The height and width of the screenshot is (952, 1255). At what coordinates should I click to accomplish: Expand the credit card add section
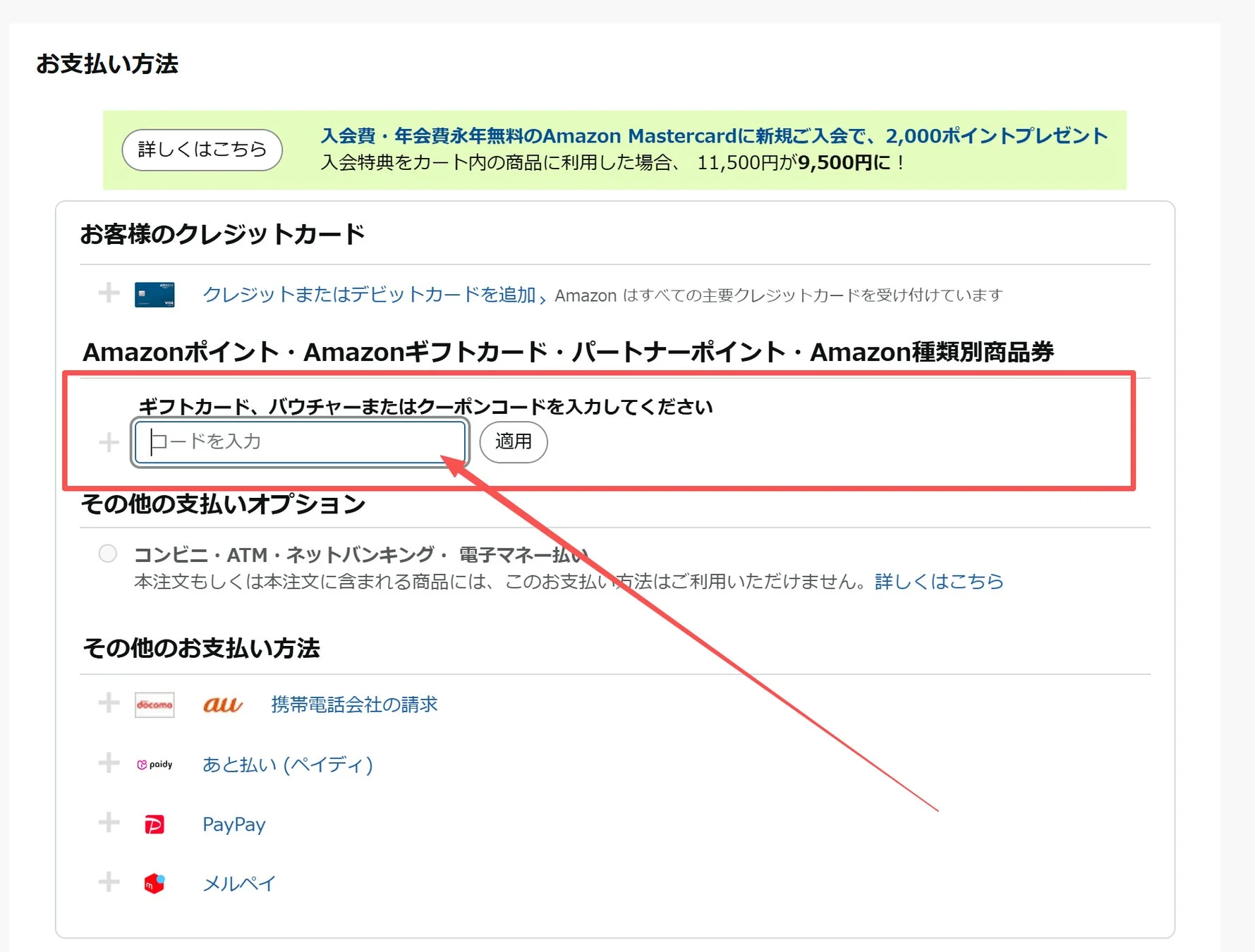[109, 293]
